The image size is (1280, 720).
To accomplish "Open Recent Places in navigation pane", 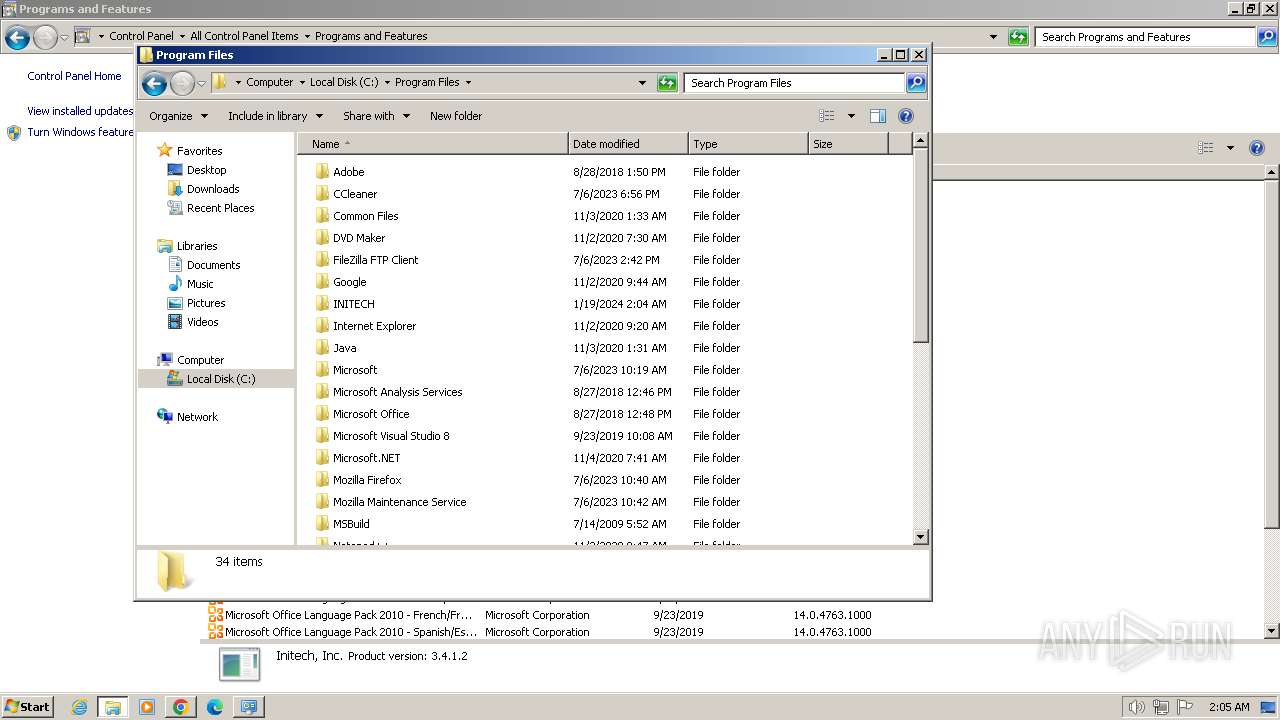I will [x=220, y=208].
